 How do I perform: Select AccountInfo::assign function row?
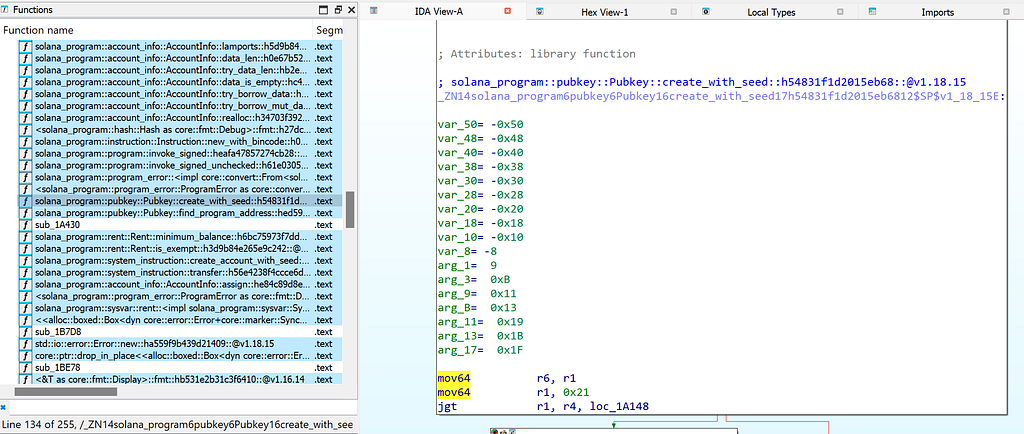(x=180, y=284)
